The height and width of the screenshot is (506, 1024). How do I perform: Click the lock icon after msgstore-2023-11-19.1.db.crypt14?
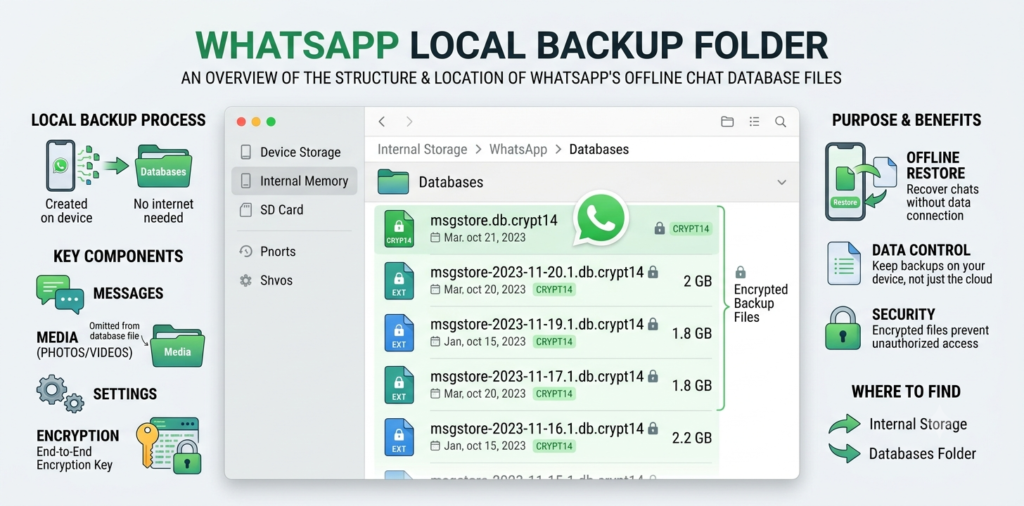(652, 324)
